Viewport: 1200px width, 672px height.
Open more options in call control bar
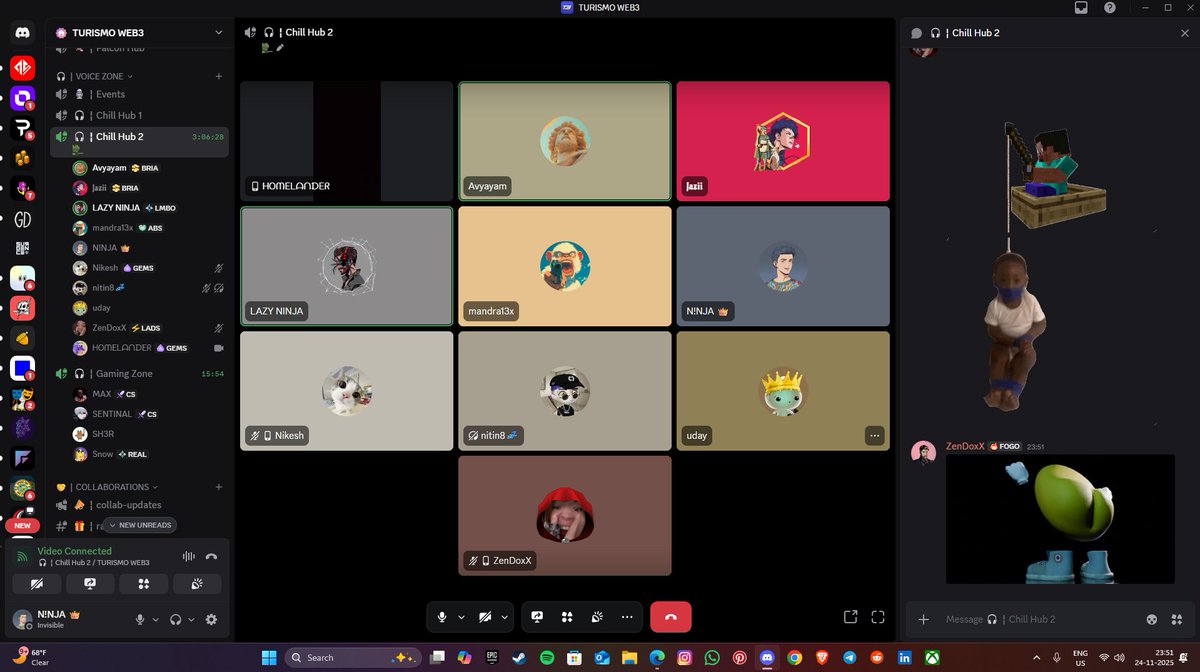click(x=627, y=617)
